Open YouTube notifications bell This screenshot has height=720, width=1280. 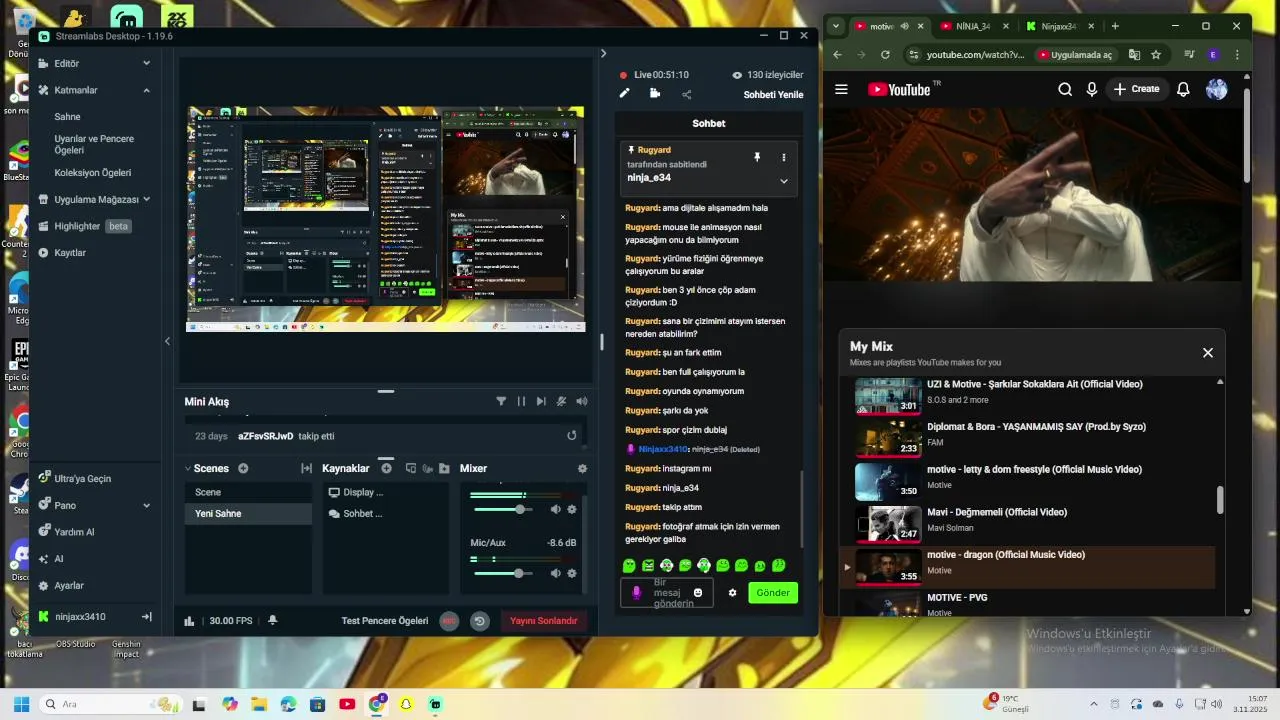tap(1183, 89)
